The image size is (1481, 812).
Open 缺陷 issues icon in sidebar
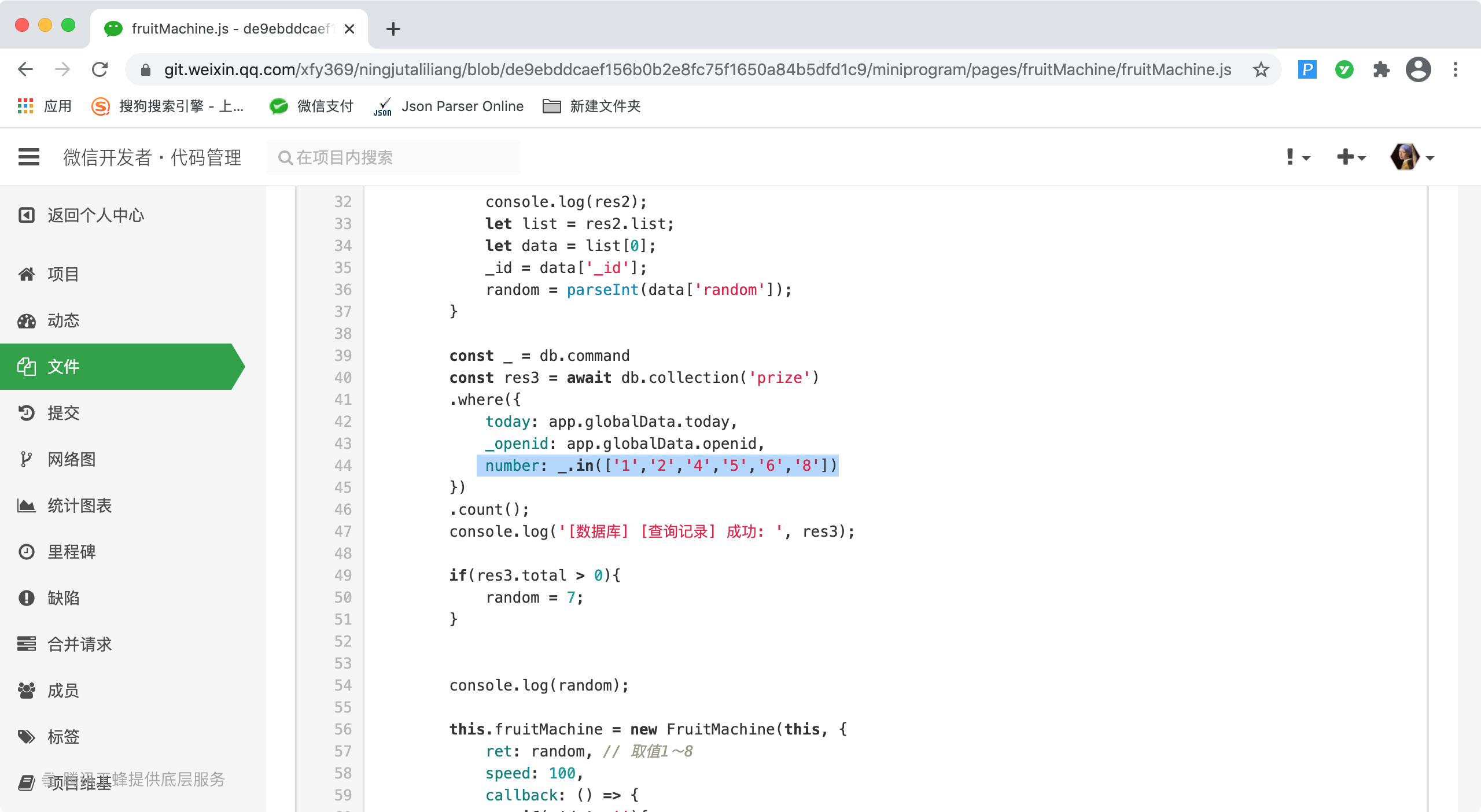27,598
